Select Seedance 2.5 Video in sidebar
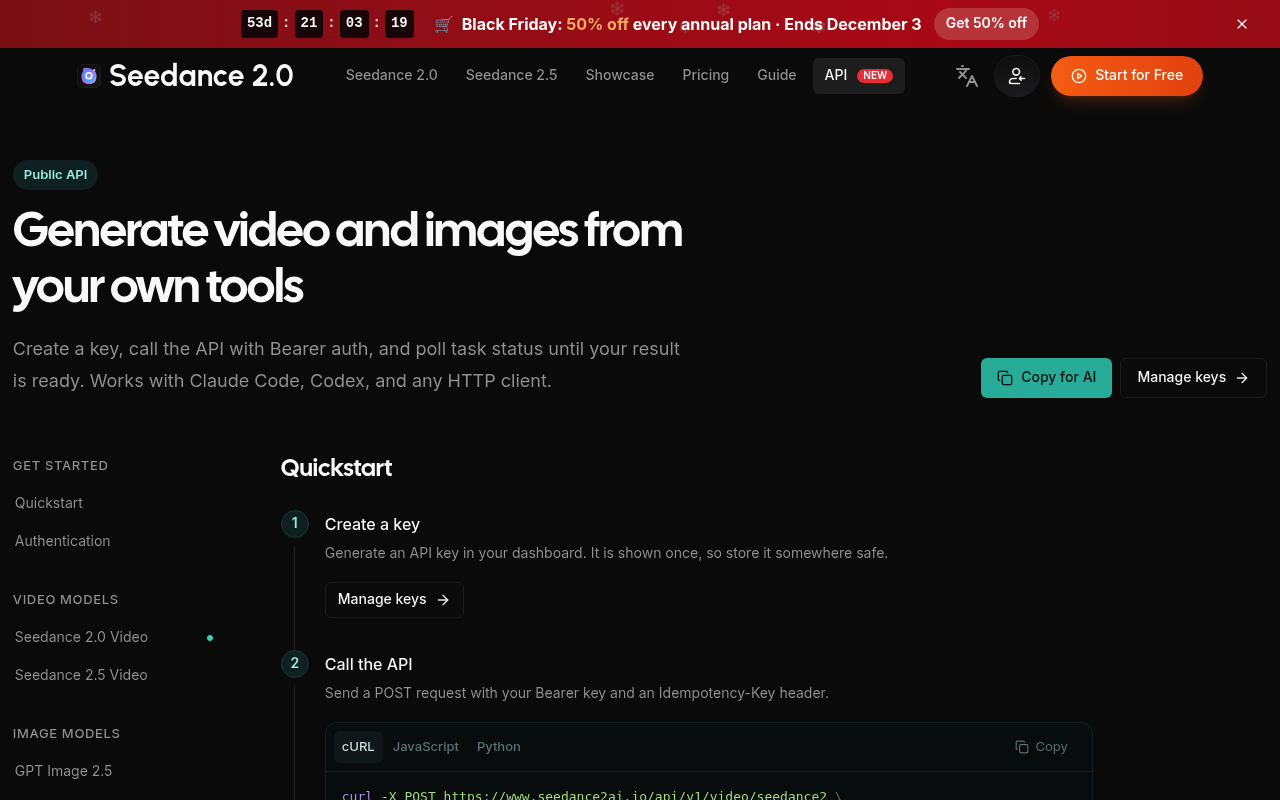 (x=81, y=675)
